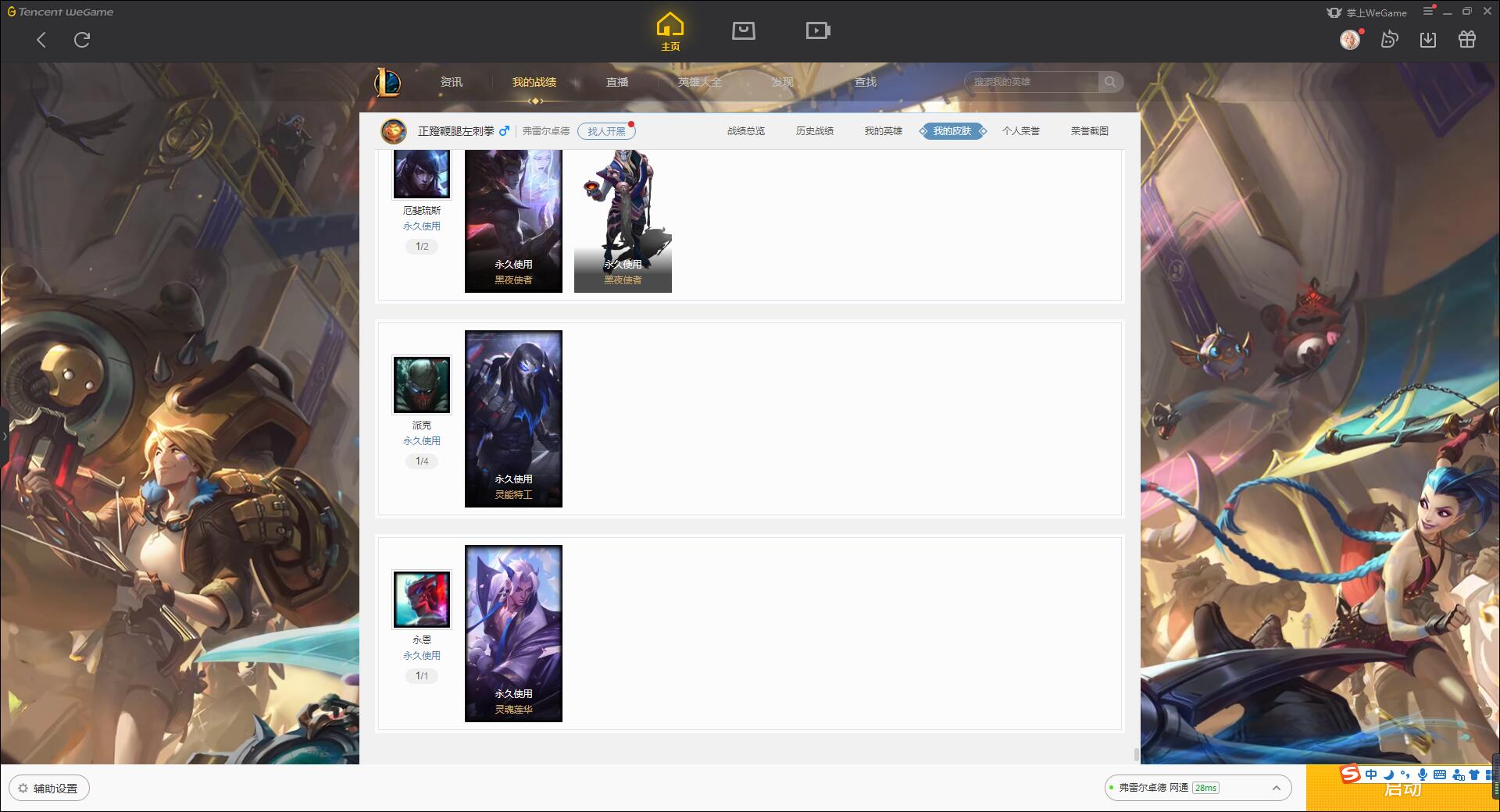The image size is (1500, 812).
Task: Open the store bag icon tab
Action: tap(744, 30)
